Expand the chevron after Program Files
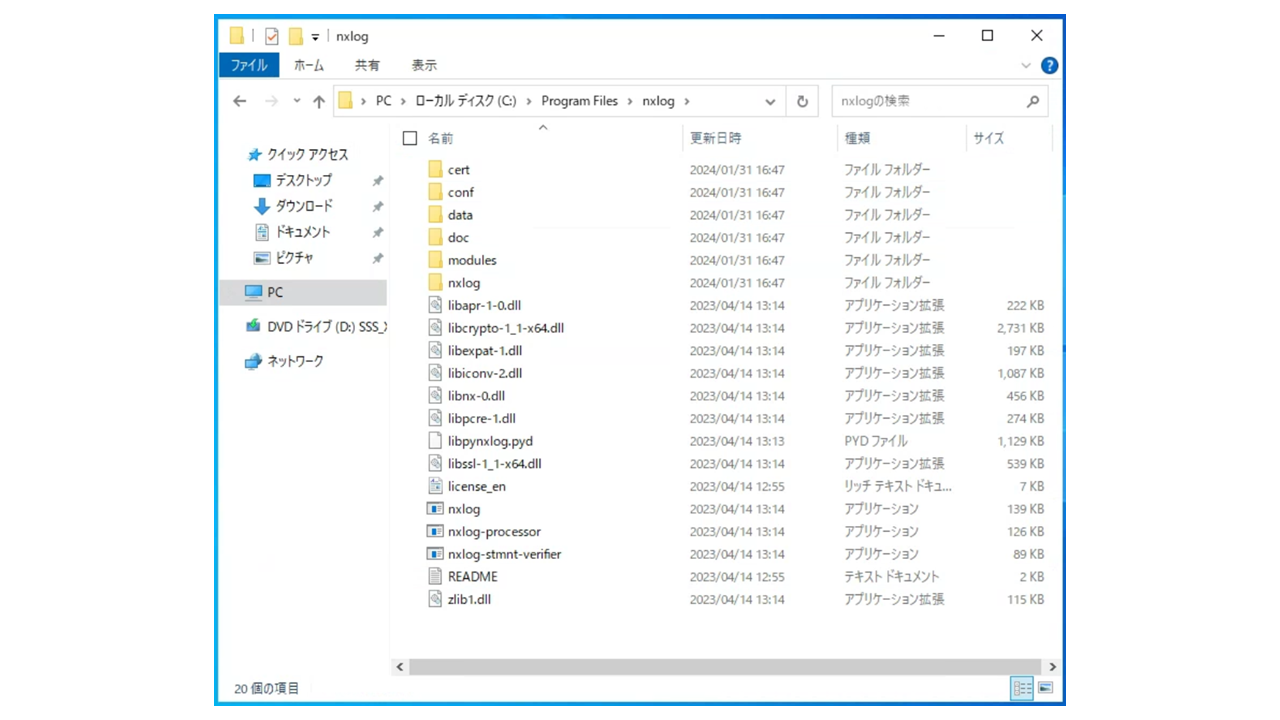This screenshot has height=720, width=1280. (x=630, y=101)
